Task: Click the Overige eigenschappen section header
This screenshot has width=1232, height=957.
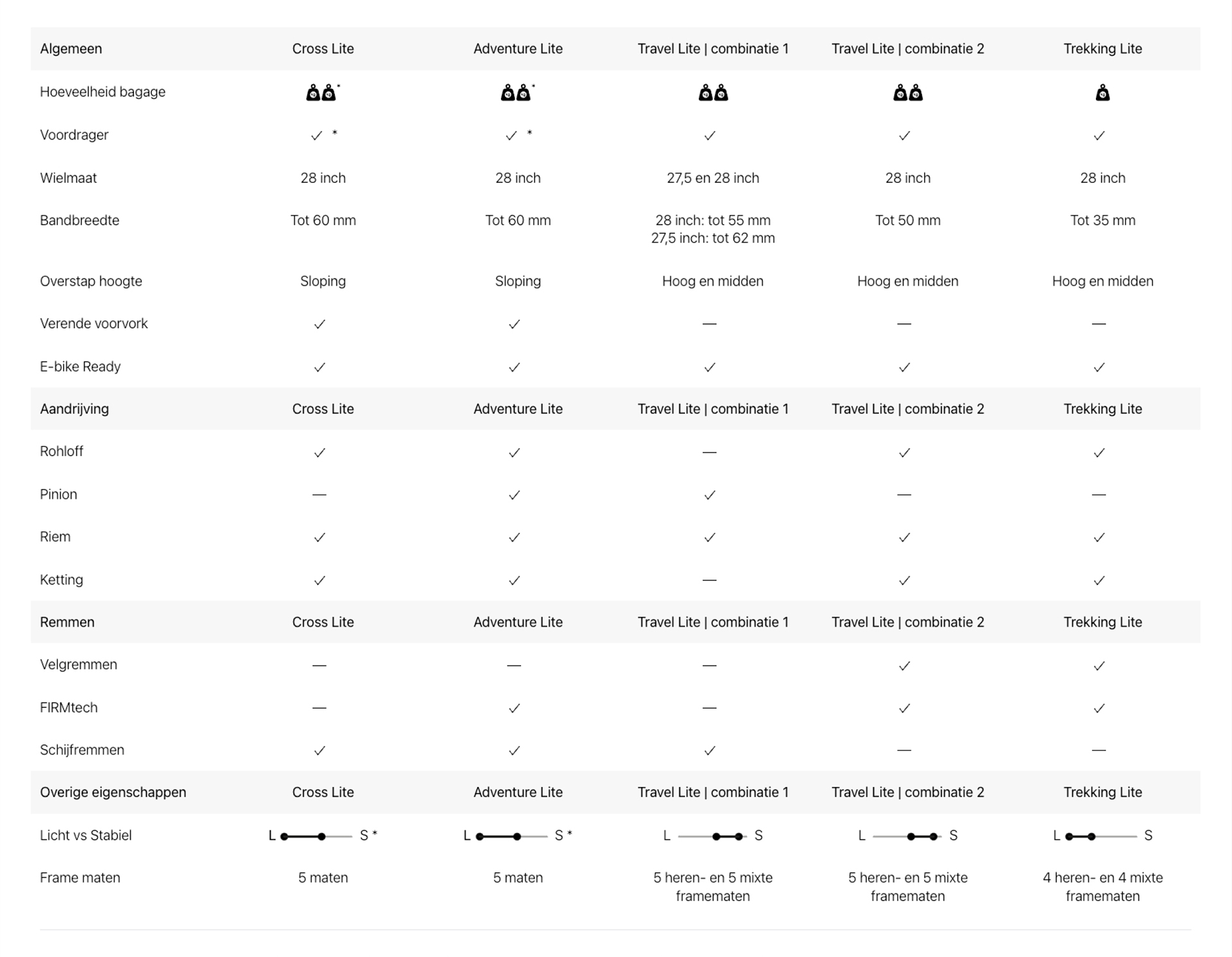Action: click(113, 792)
